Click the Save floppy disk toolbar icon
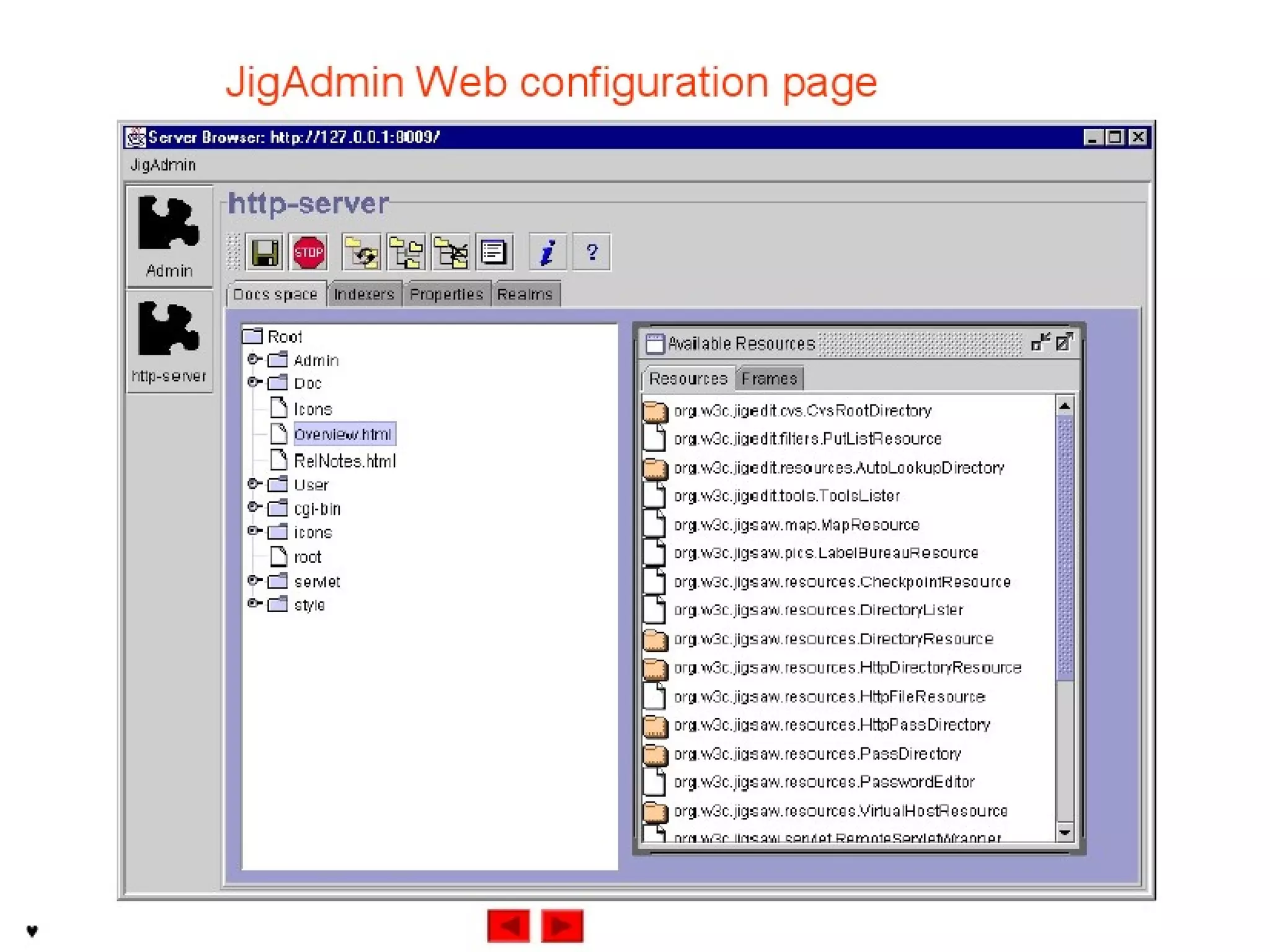 (264, 252)
